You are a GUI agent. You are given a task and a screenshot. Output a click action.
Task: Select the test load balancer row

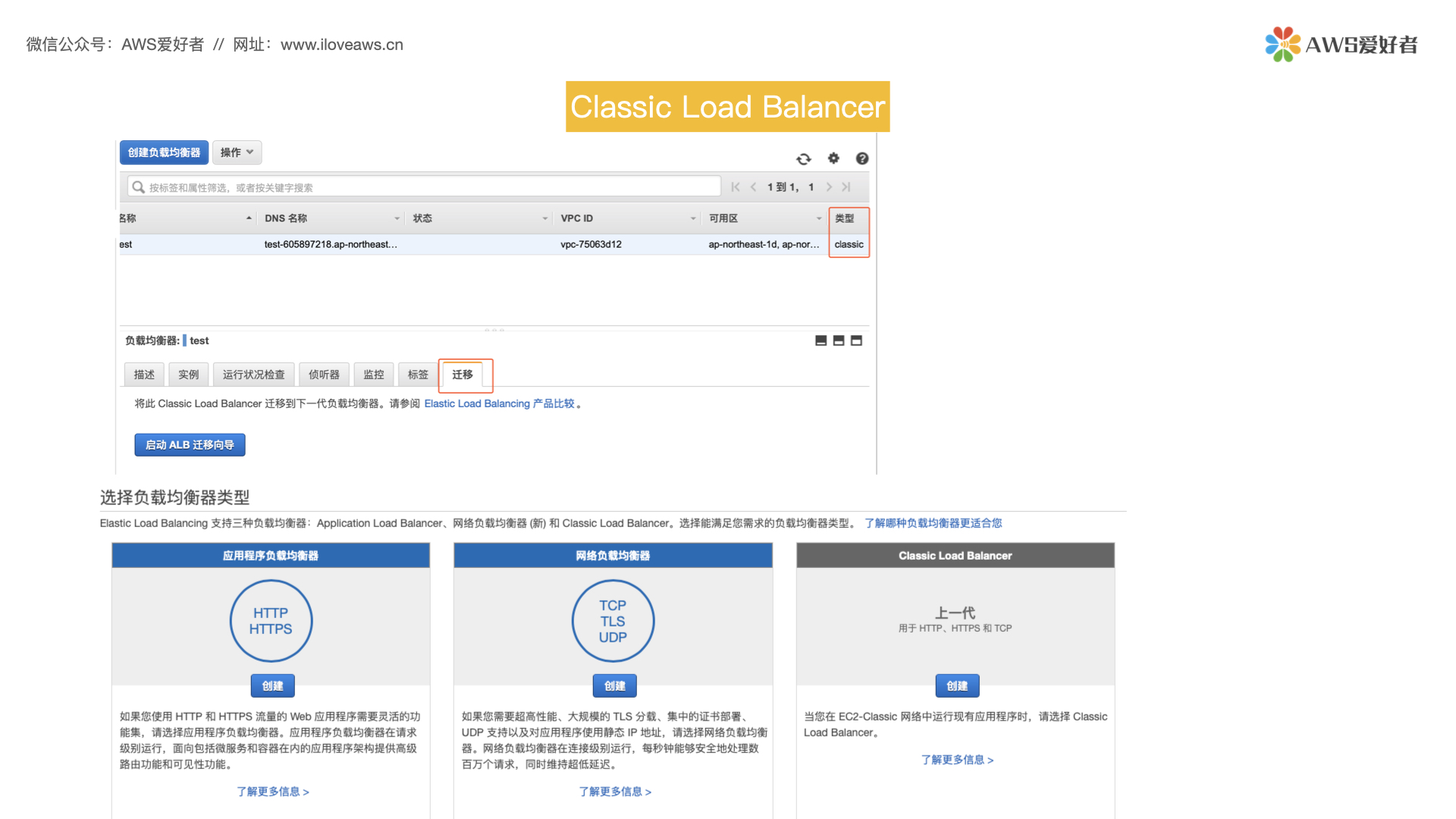(x=493, y=244)
